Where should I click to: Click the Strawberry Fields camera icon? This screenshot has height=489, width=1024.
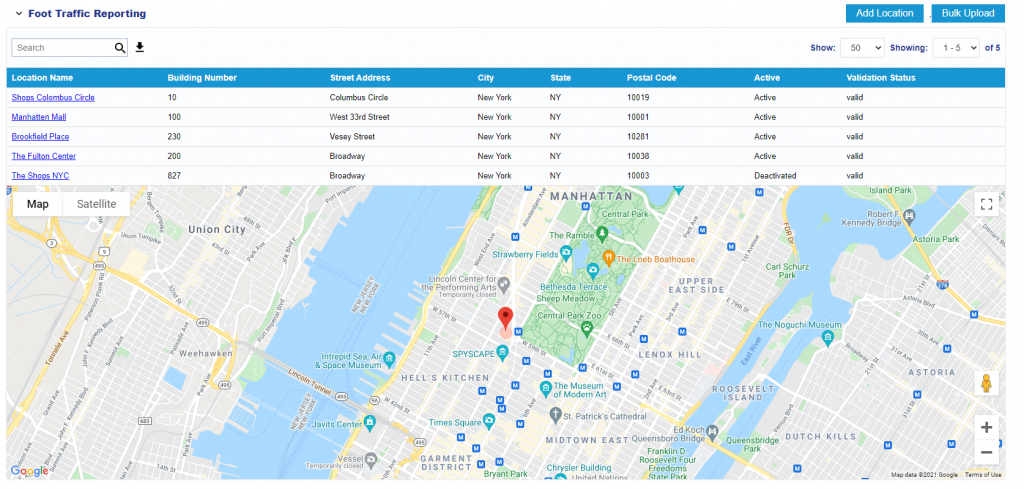click(x=566, y=252)
